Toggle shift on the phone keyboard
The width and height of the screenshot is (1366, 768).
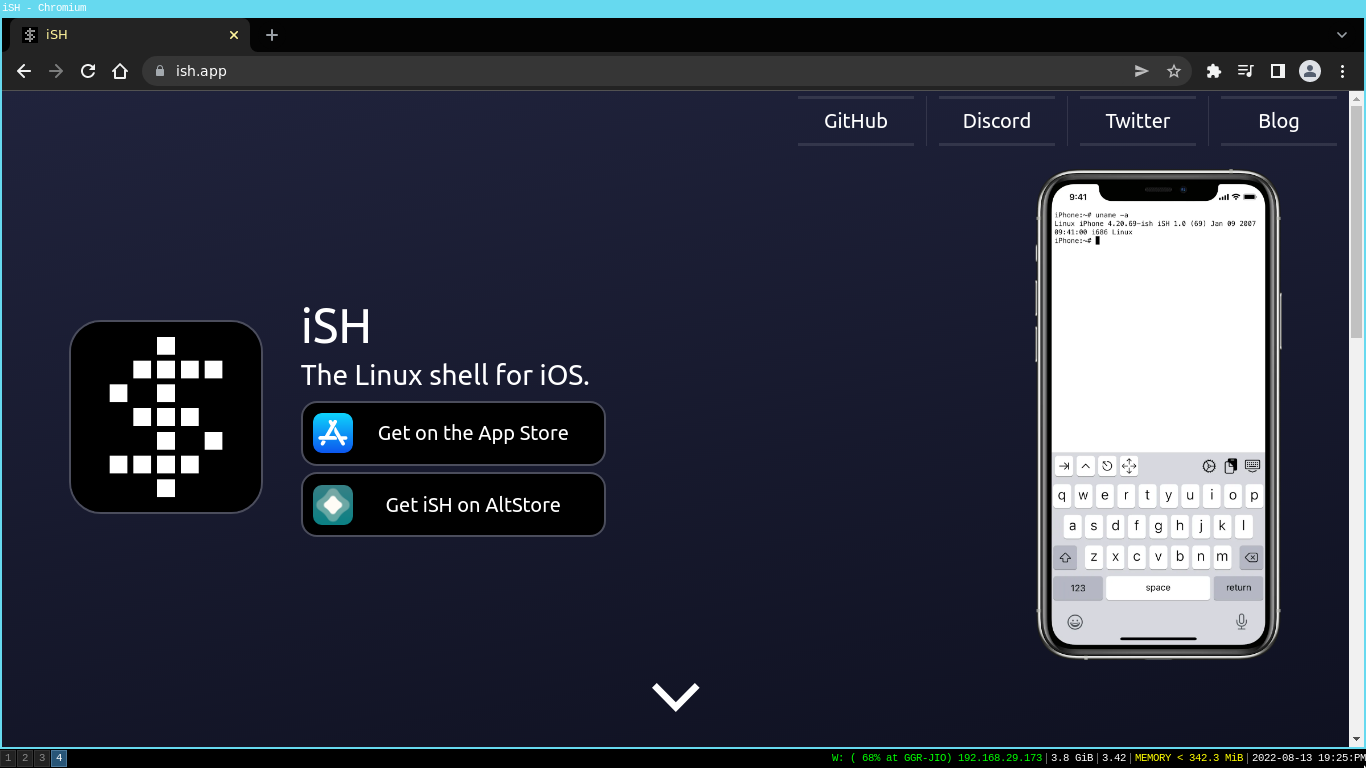1065,557
